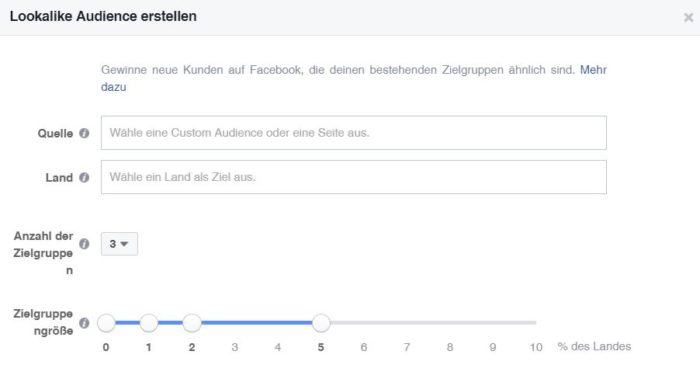Viewport: 700px width, 365px height.
Task: Click the slider tick label 6
Action: pos(364,347)
